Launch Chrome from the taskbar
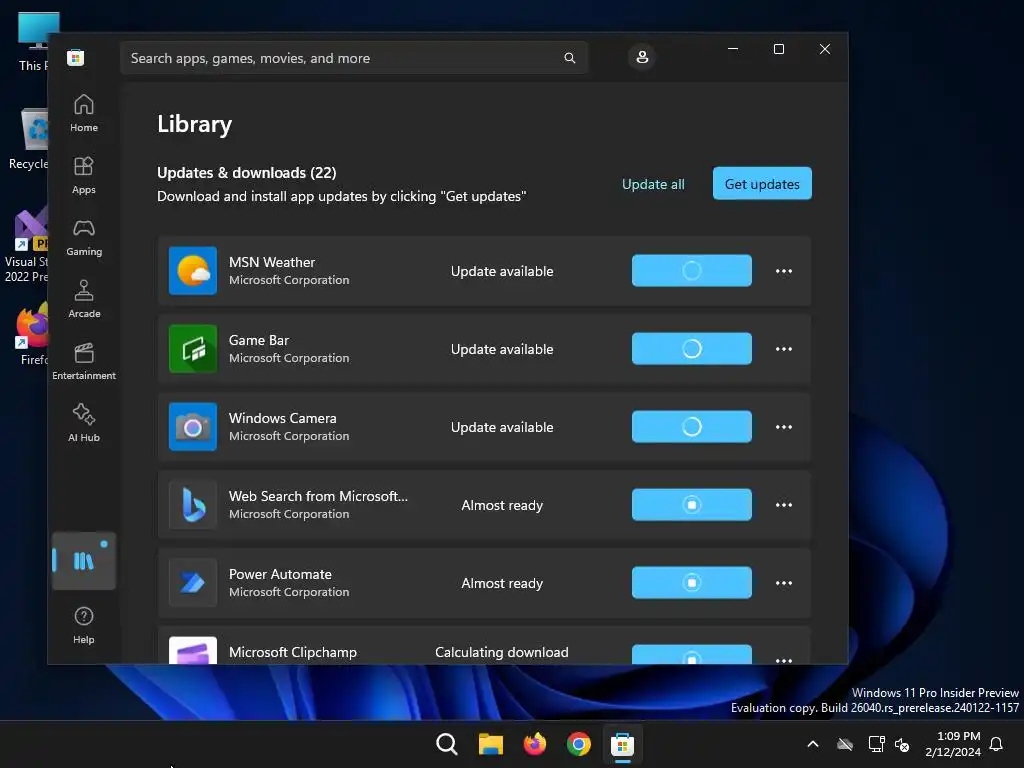 click(579, 744)
